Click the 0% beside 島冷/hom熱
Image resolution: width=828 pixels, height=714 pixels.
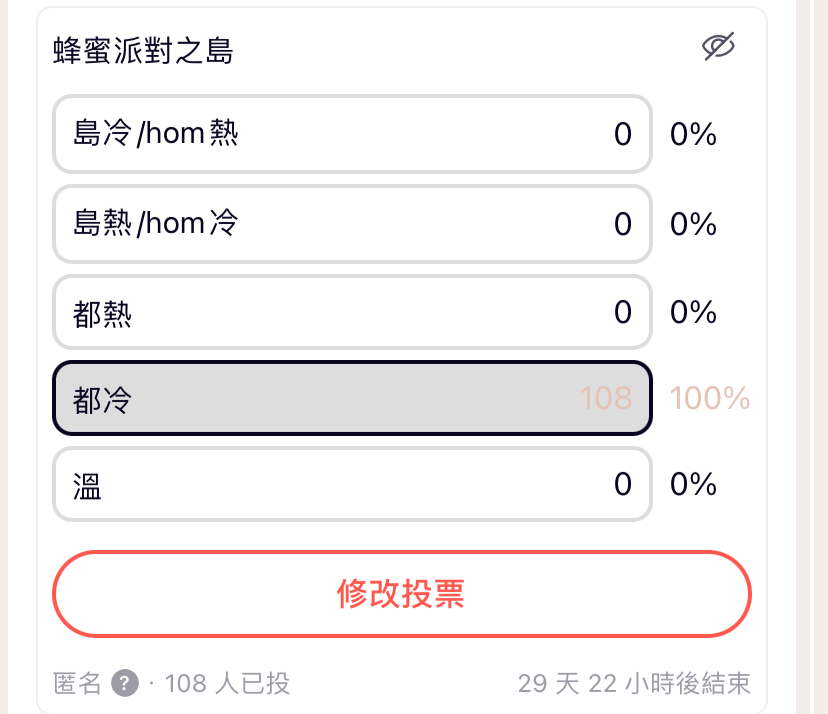point(693,134)
